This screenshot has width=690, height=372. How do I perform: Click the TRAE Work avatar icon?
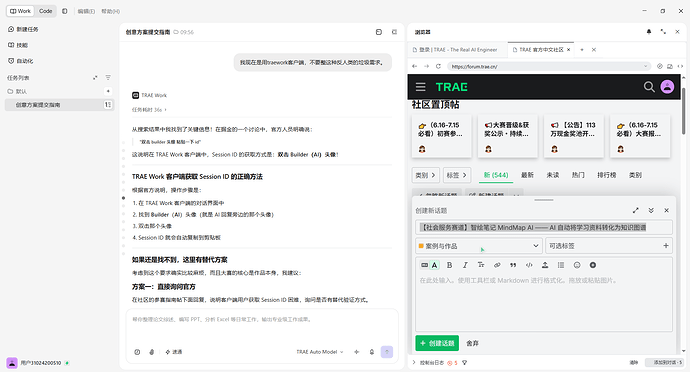pos(136,95)
